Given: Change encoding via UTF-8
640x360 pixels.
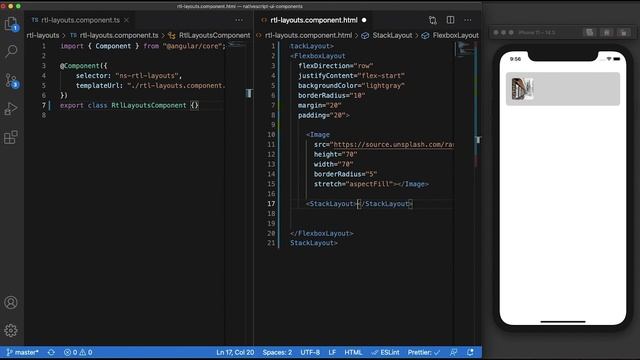Looking at the screenshot, I should [310, 352].
